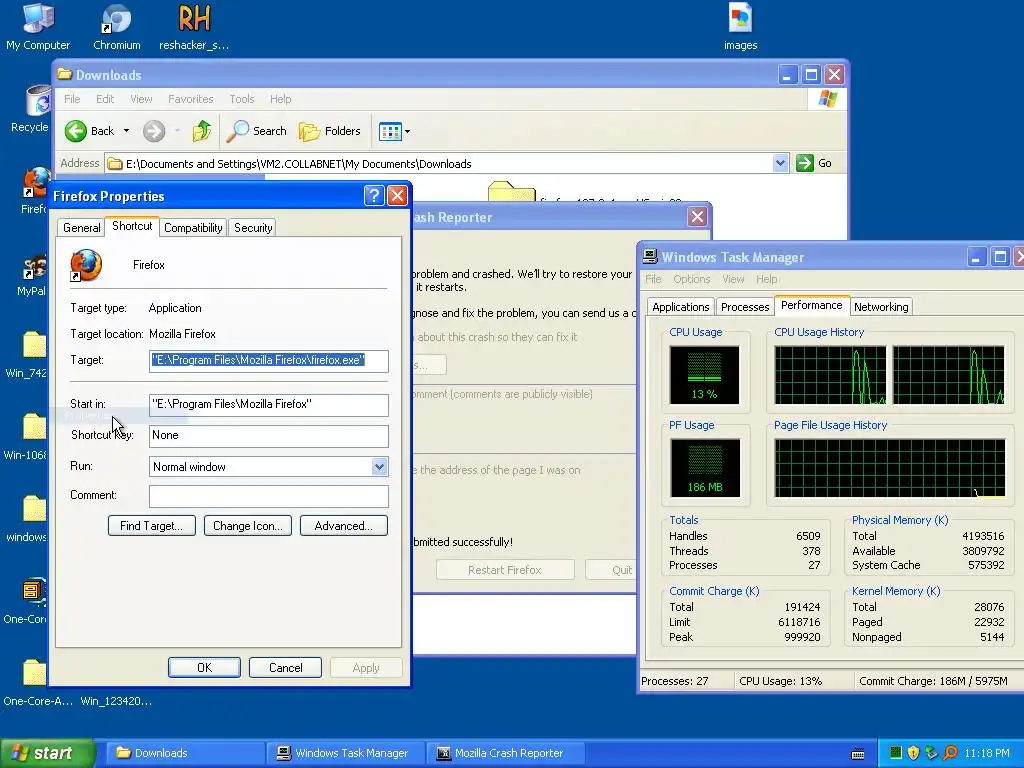The width and height of the screenshot is (1024, 768).
Task: Expand the Address bar dropdown
Action: coord(780,163)
